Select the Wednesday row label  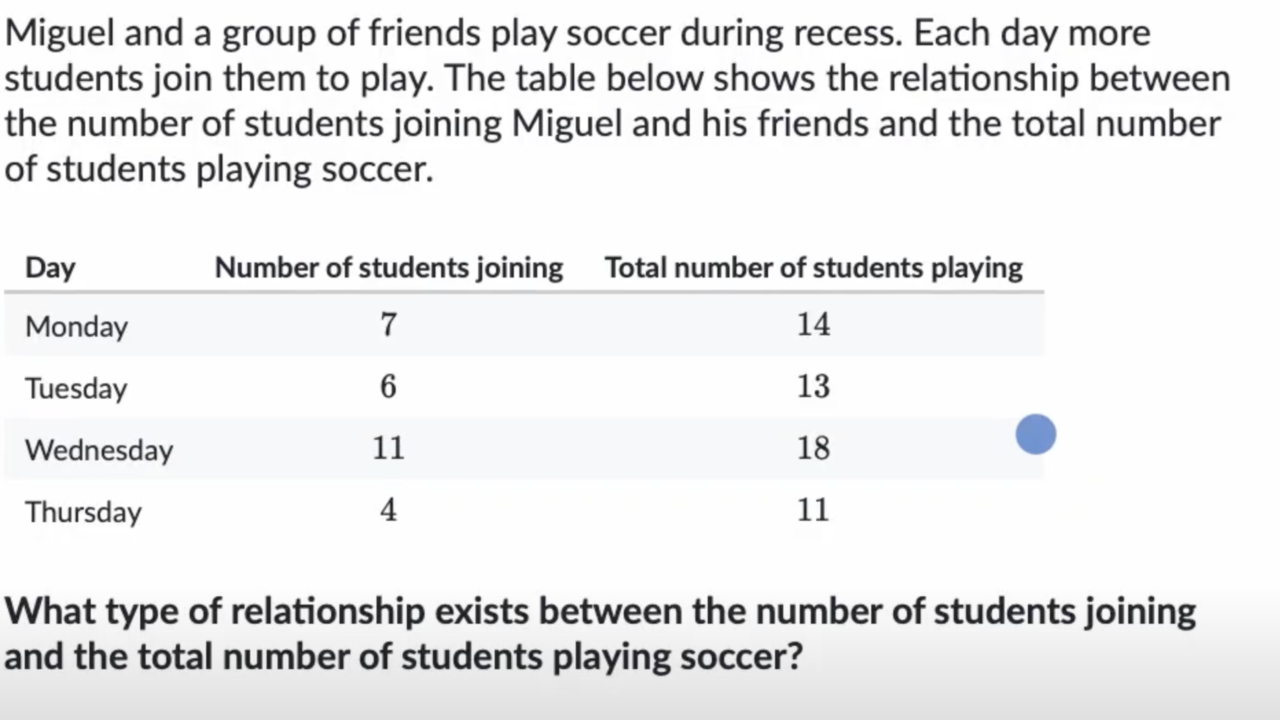pyautogui.click(x=99, y=450)
